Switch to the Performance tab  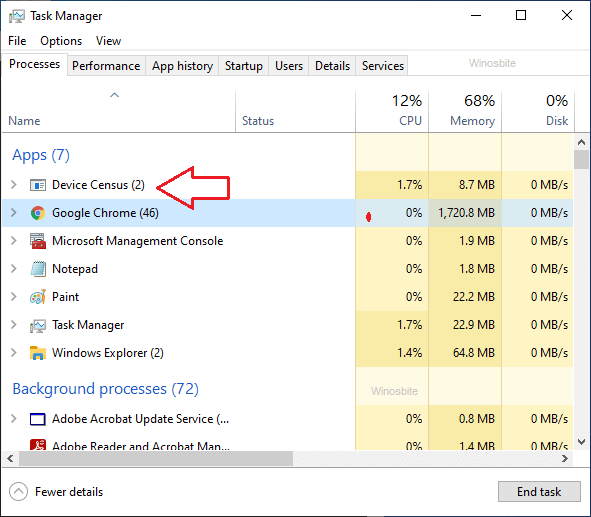point(106,66)
